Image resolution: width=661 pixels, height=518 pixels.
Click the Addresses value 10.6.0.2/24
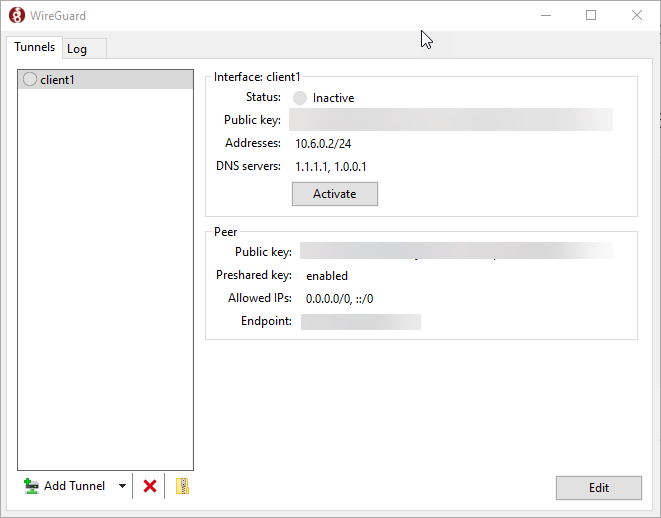[323, 144]
